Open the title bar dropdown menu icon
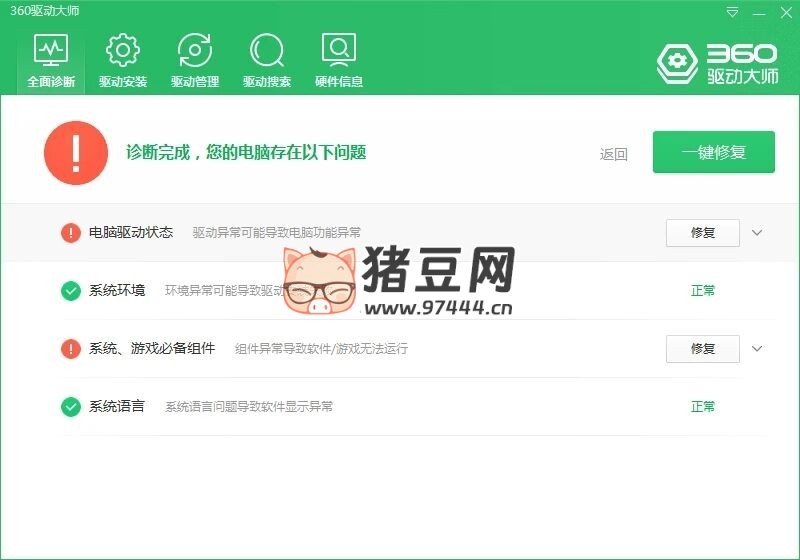The width and height of the screenshot is (800, 560). 733,13
